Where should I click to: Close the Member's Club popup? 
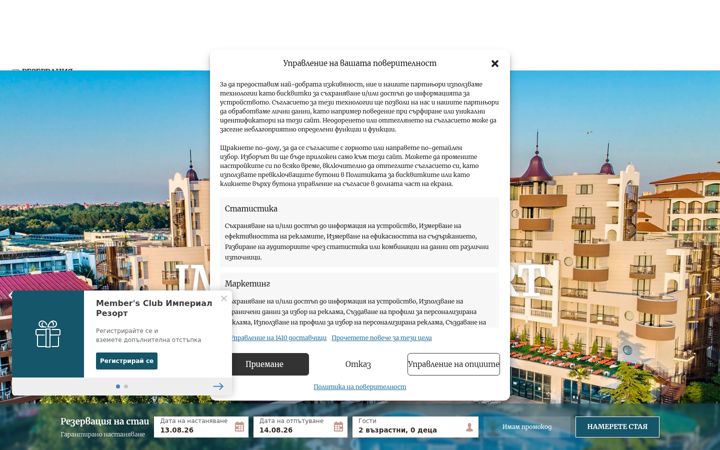click(x=224, y=298)
